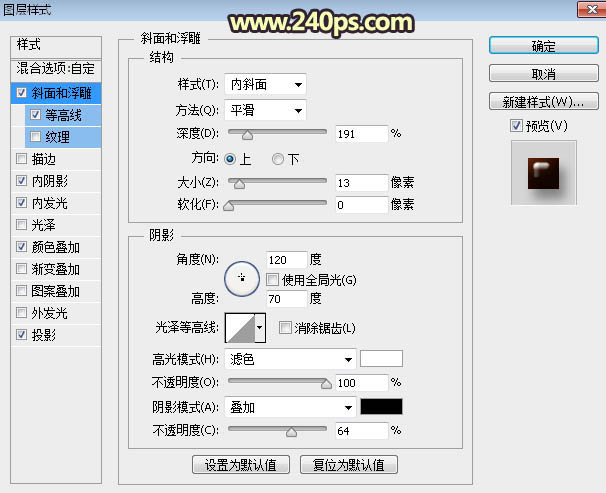Uncheck the 斜面和浮雕 checkbox
The image size is (606, 493).
click(22, 93)
